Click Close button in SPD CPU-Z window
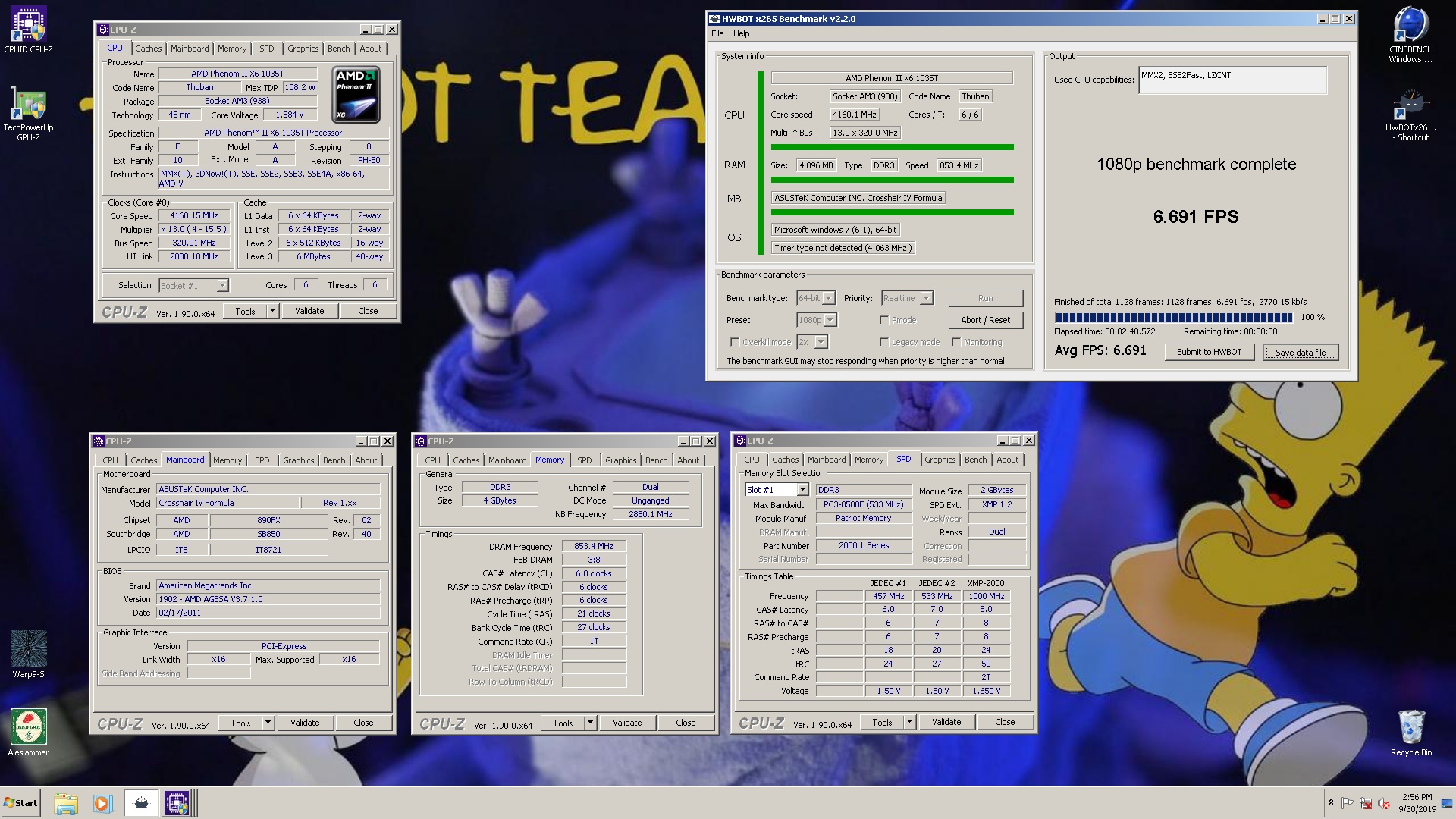 point(1005,722)
